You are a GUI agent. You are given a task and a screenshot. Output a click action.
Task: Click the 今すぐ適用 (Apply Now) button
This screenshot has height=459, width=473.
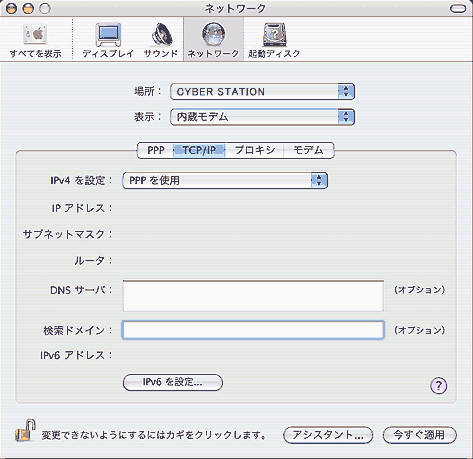420,435
